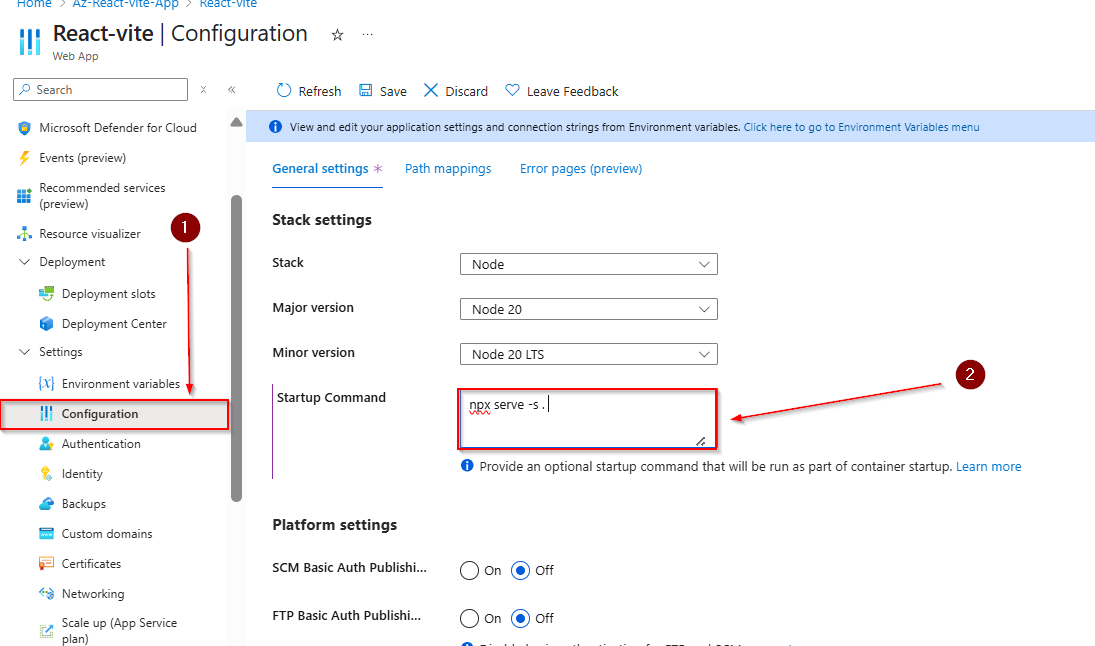
Task: Collapse the sidebar menu with double chevron
Action: click(x=232, y=89)
